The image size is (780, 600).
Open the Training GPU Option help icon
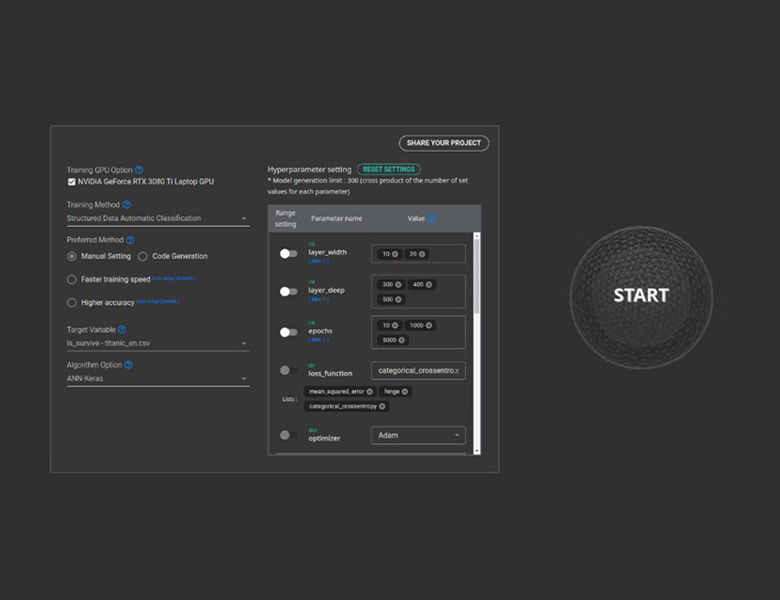click(x=139, y=170)
